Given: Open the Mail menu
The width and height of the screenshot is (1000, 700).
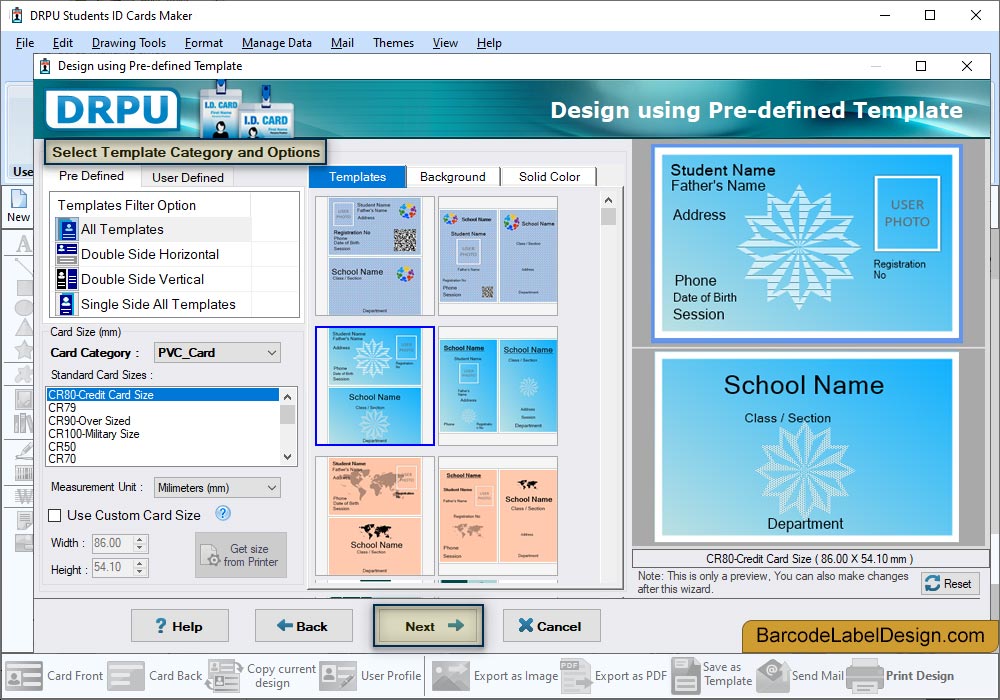Looking at the screenshot, I should point(342,43).
